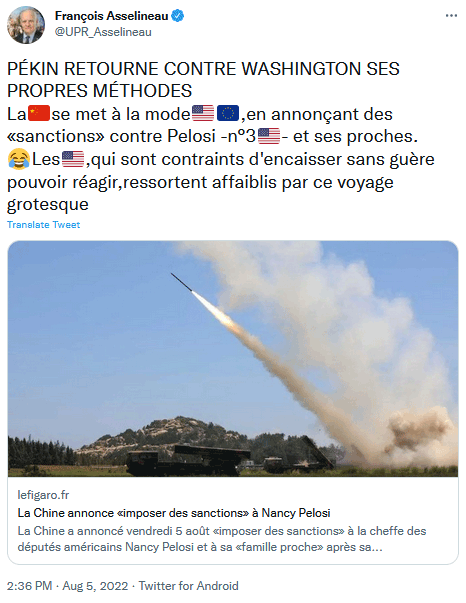Image resolution: width=466 pixels, height=603 pixels.
Task: Click the Aug 5, 2022 date
Action: 95,586
